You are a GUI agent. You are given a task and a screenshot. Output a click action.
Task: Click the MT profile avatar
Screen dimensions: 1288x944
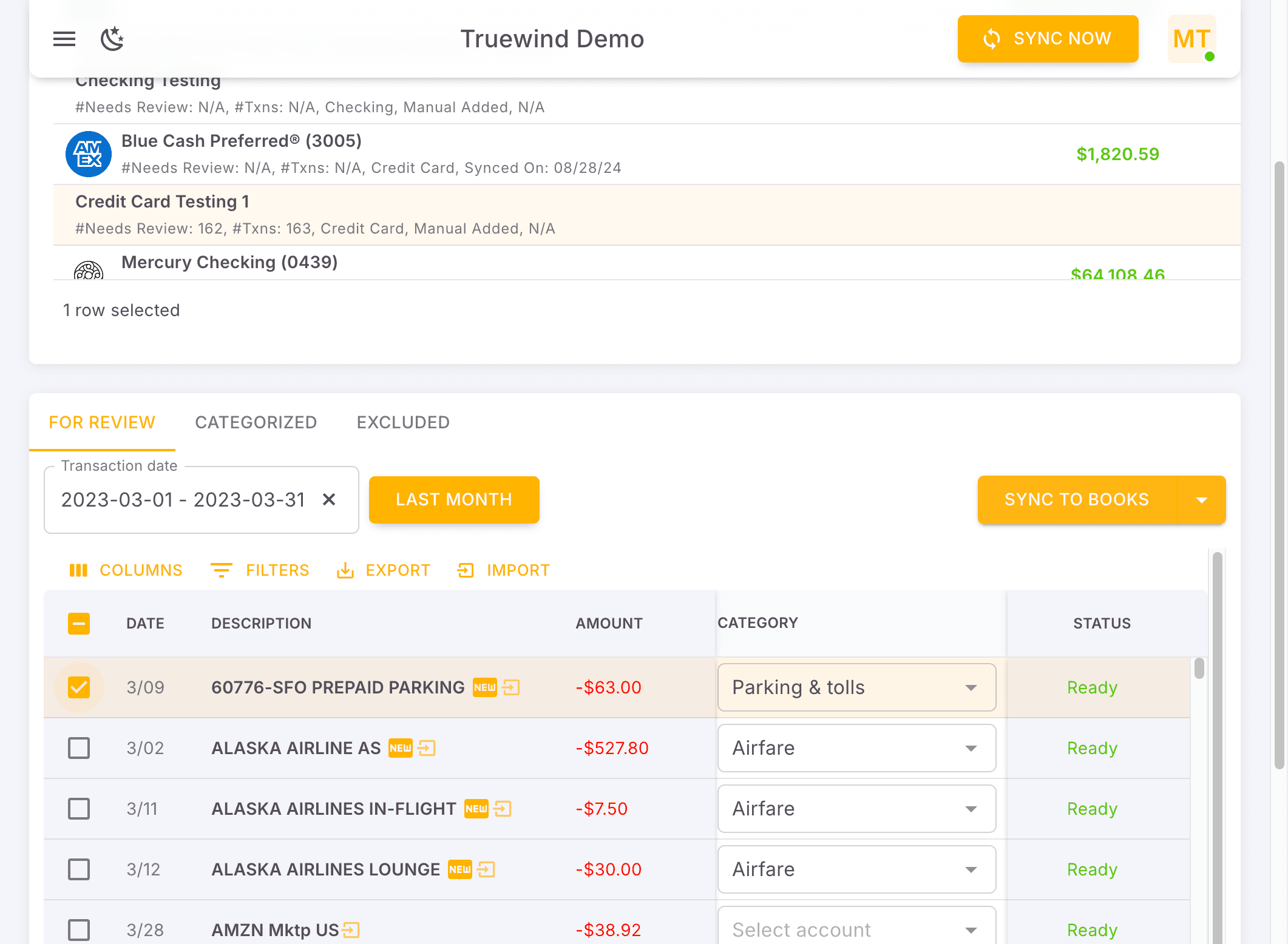(1191, 39)
